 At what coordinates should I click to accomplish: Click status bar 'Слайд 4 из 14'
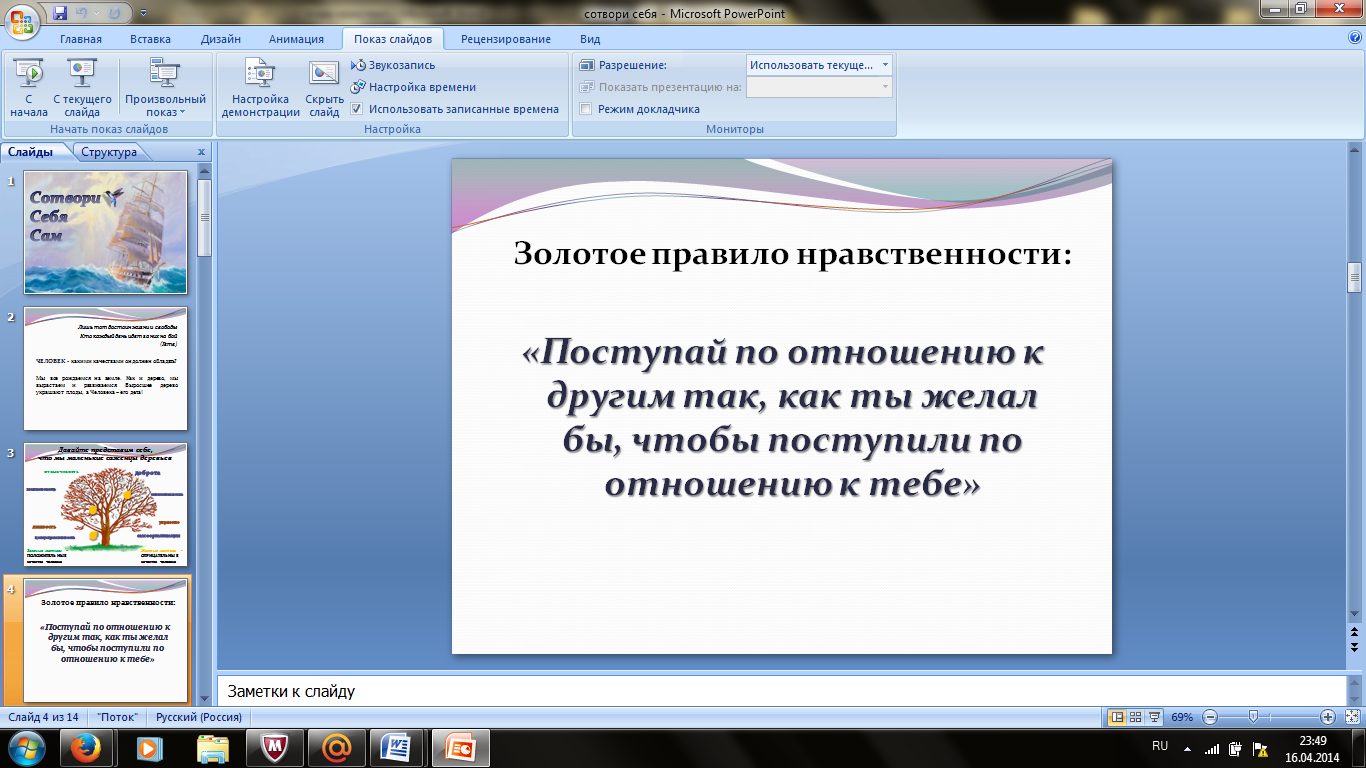tap(43, 717)
